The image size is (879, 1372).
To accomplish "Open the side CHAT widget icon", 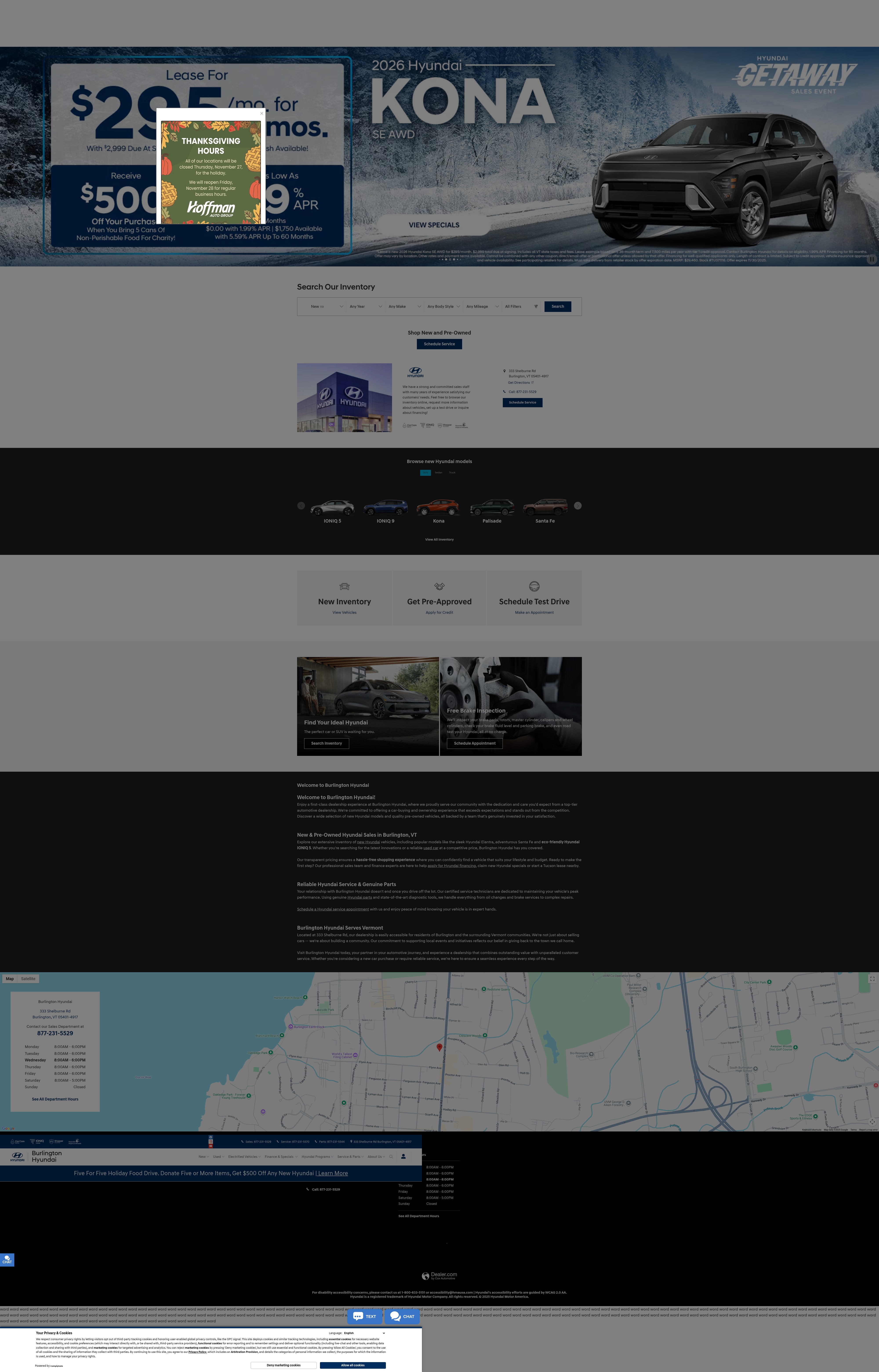I will pyautogui.click(x=7, y=1260).
